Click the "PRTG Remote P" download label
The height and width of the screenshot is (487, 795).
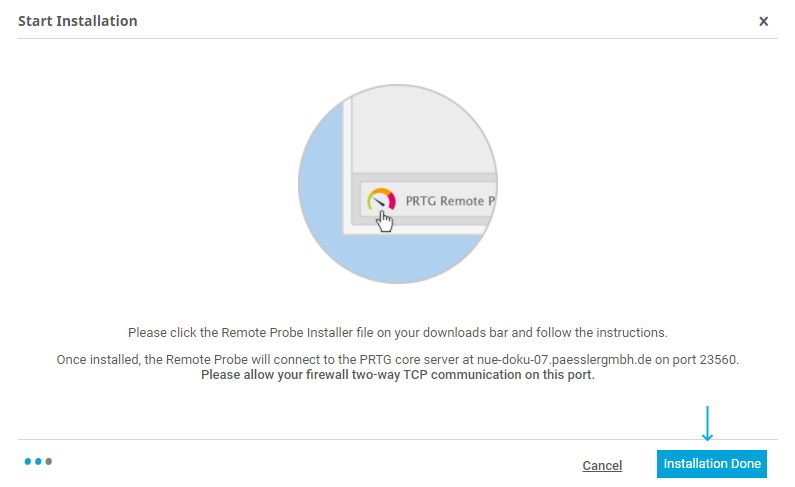click(450, 201)
